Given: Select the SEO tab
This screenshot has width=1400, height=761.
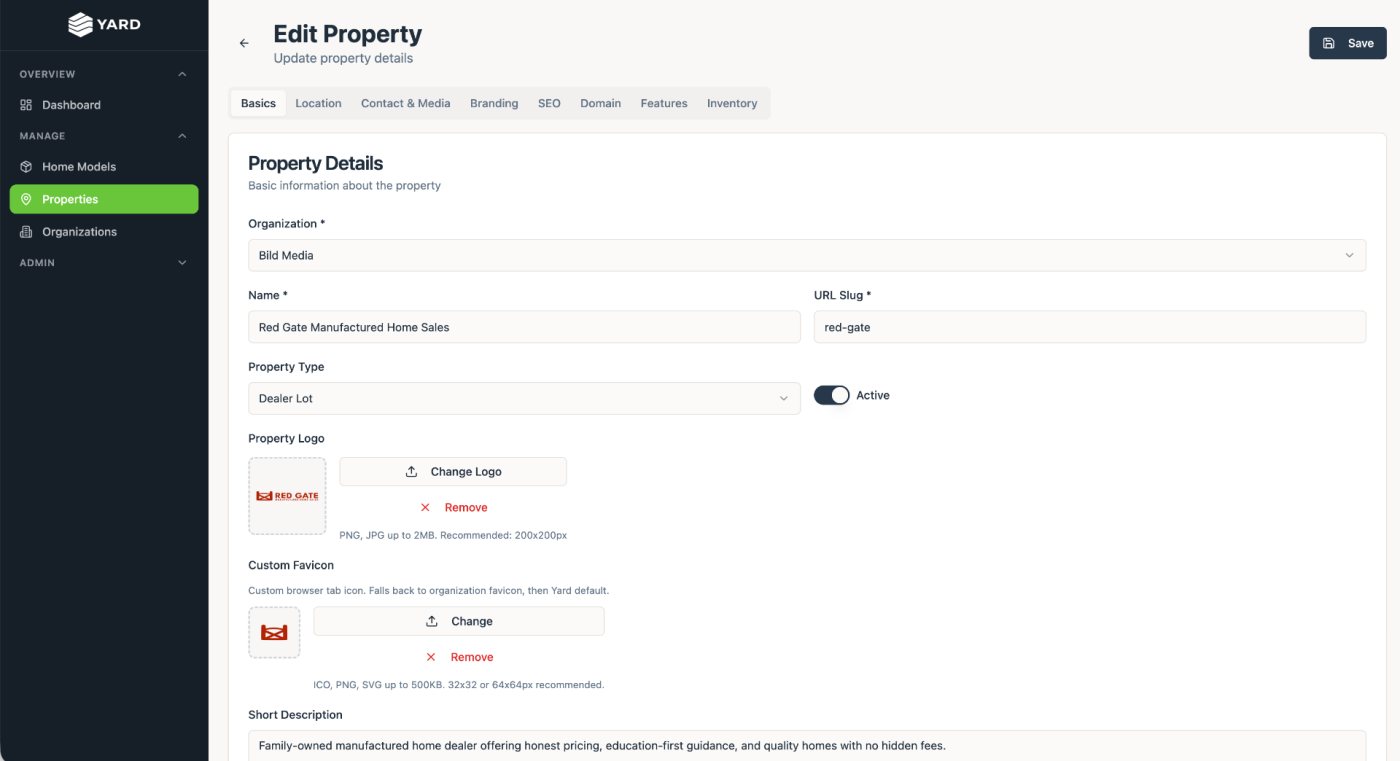Looking at the screenshot, I should [x=549, y=103].
